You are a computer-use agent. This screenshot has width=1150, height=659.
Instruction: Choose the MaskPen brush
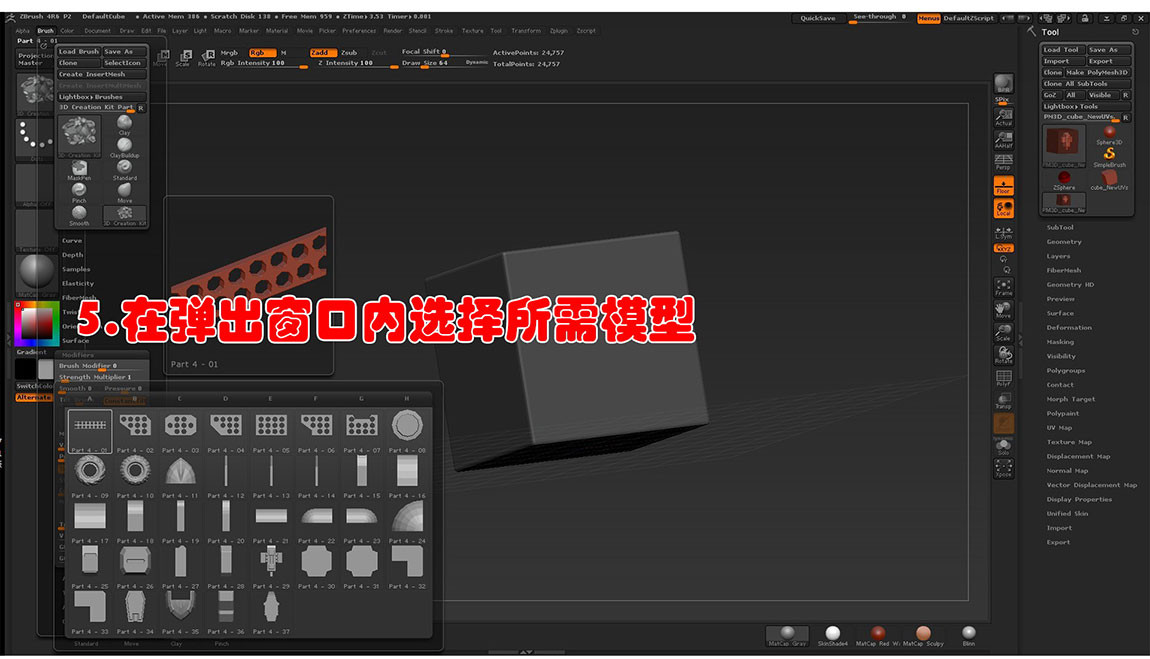point(79,171)
